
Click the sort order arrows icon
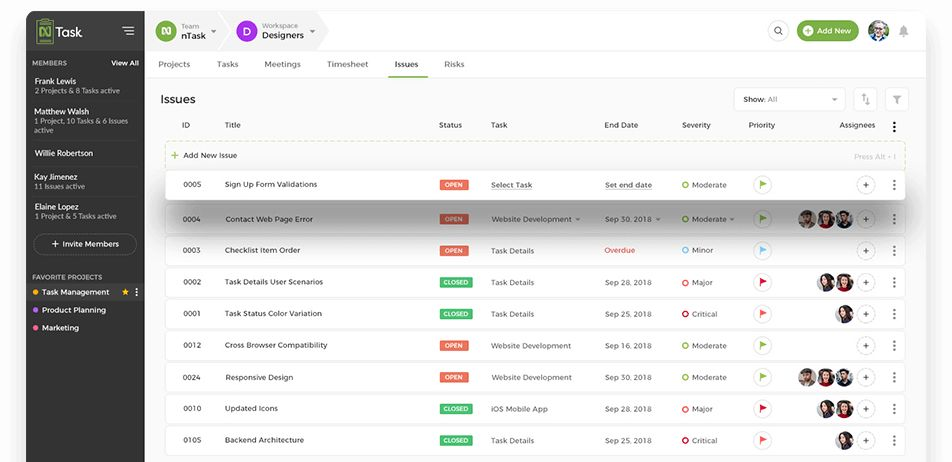point(865,100)
